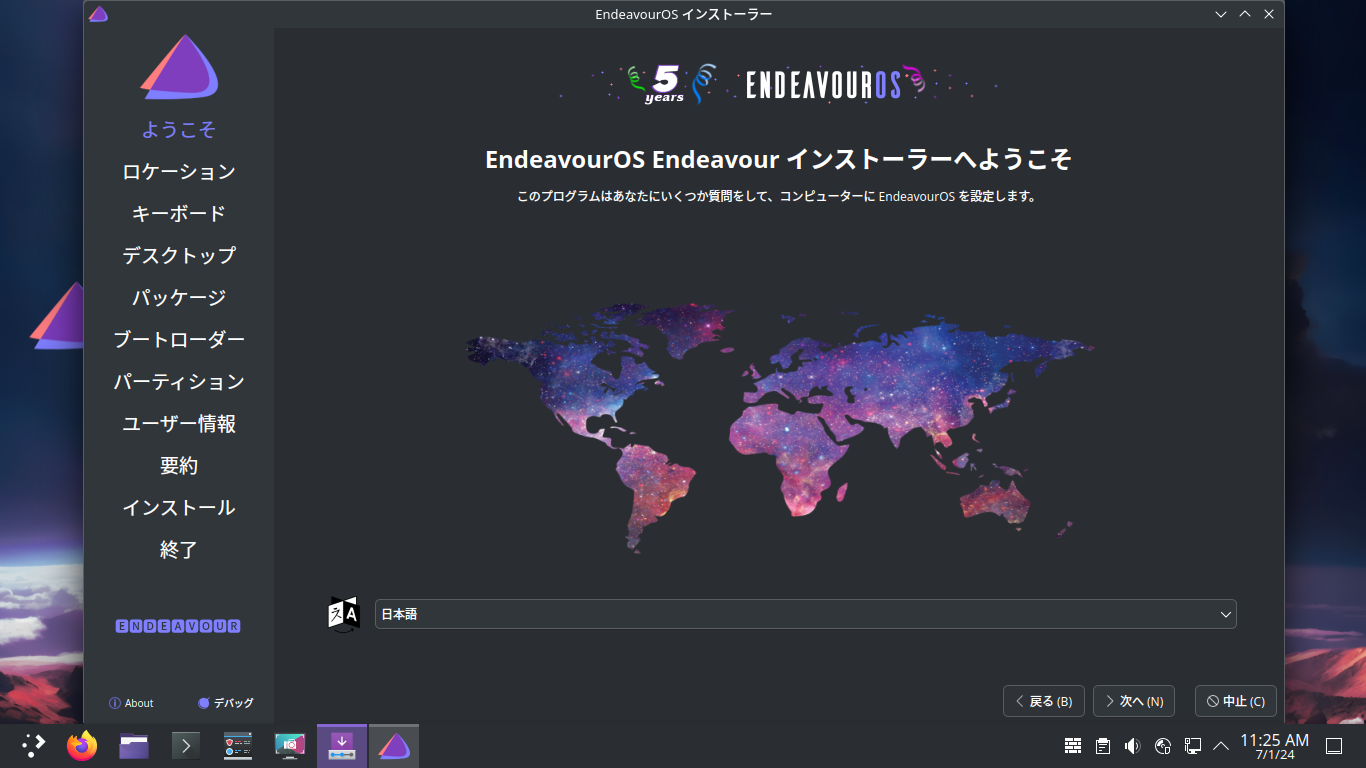The width and height of the screenshot is (1366, 768).
Task: Click the system monitor taskbar icon
Action: (x=238, y=745)
